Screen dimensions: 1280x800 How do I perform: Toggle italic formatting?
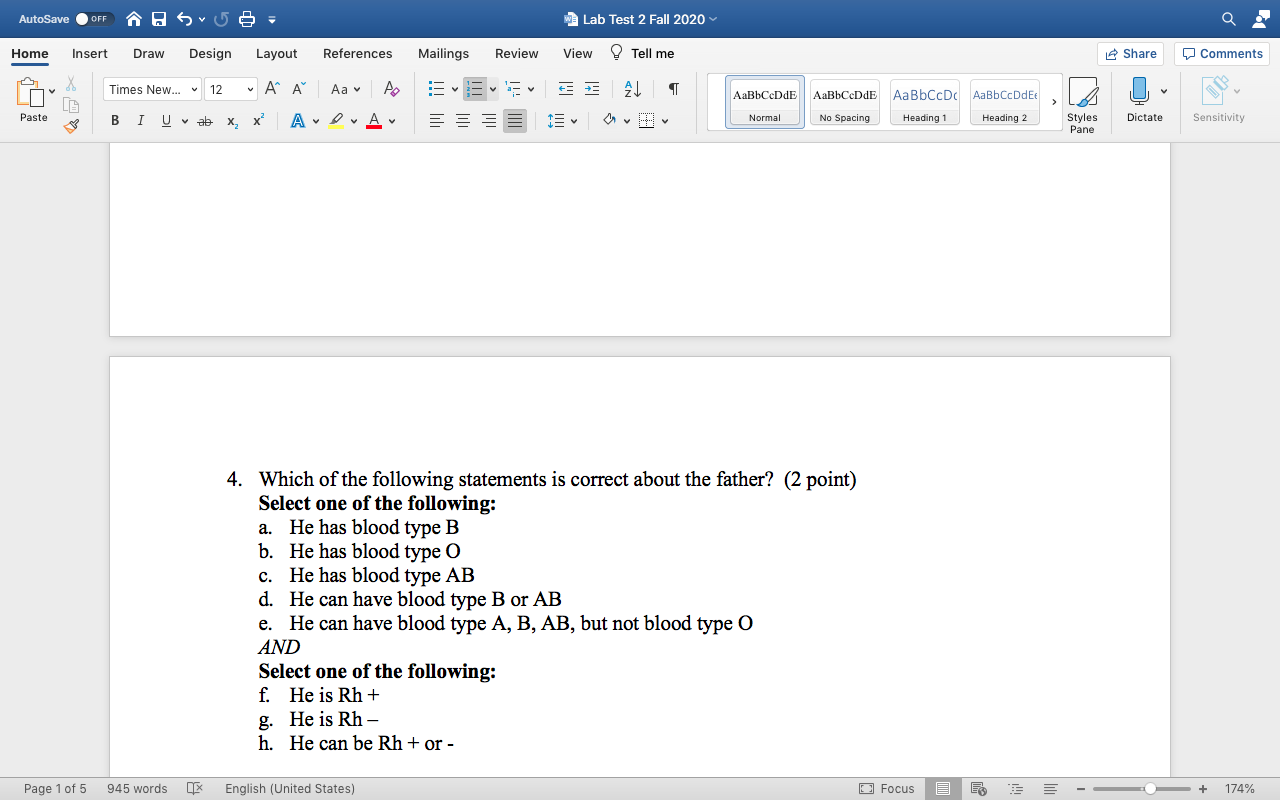(140, 121)
